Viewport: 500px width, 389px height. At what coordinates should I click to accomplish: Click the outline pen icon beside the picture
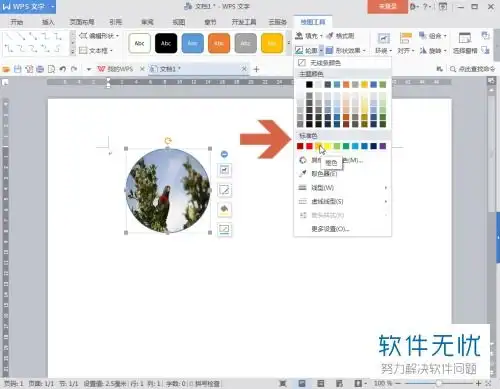pos(224,190)
